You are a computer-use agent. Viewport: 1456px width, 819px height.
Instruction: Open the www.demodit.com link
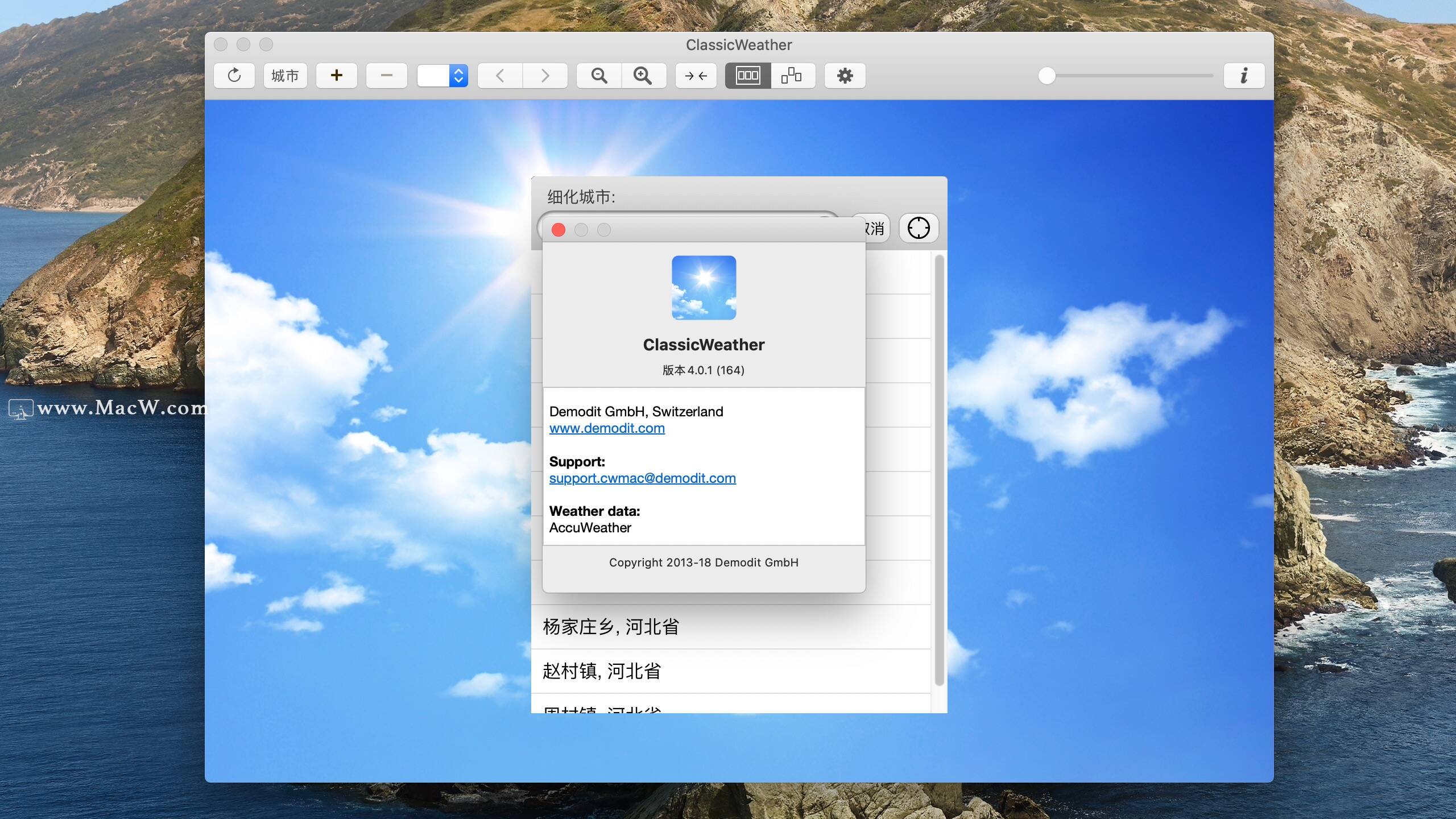click(607, 428)
